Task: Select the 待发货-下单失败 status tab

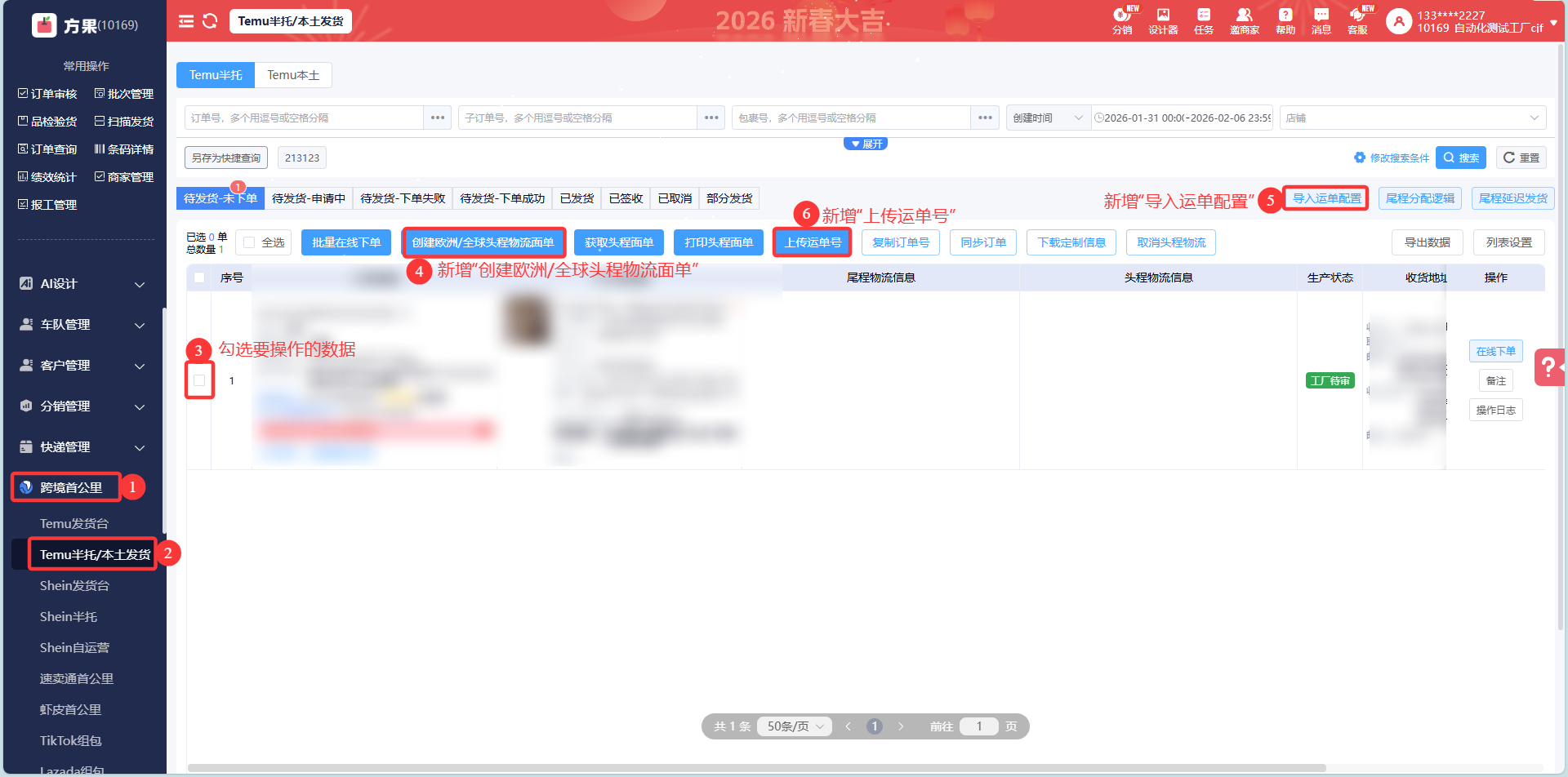Action: (x=403, y=198)
